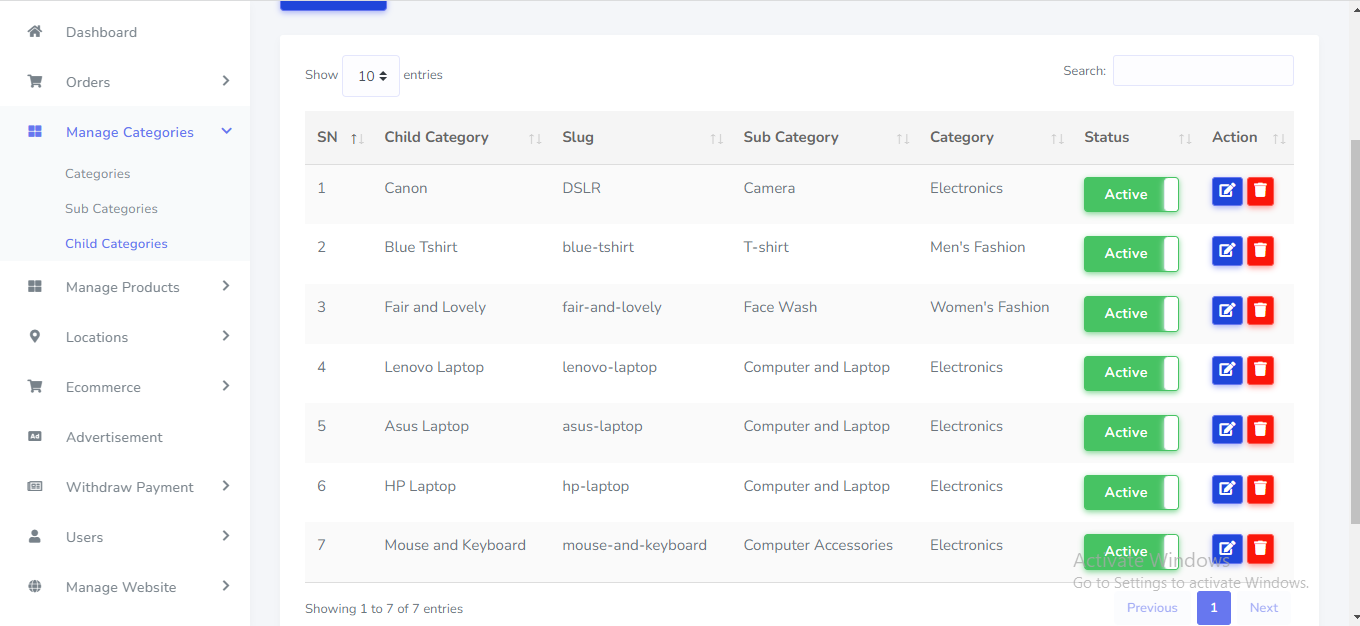
Task: Delete the Lenovo Laptop child category
Action: point(1260,370)
